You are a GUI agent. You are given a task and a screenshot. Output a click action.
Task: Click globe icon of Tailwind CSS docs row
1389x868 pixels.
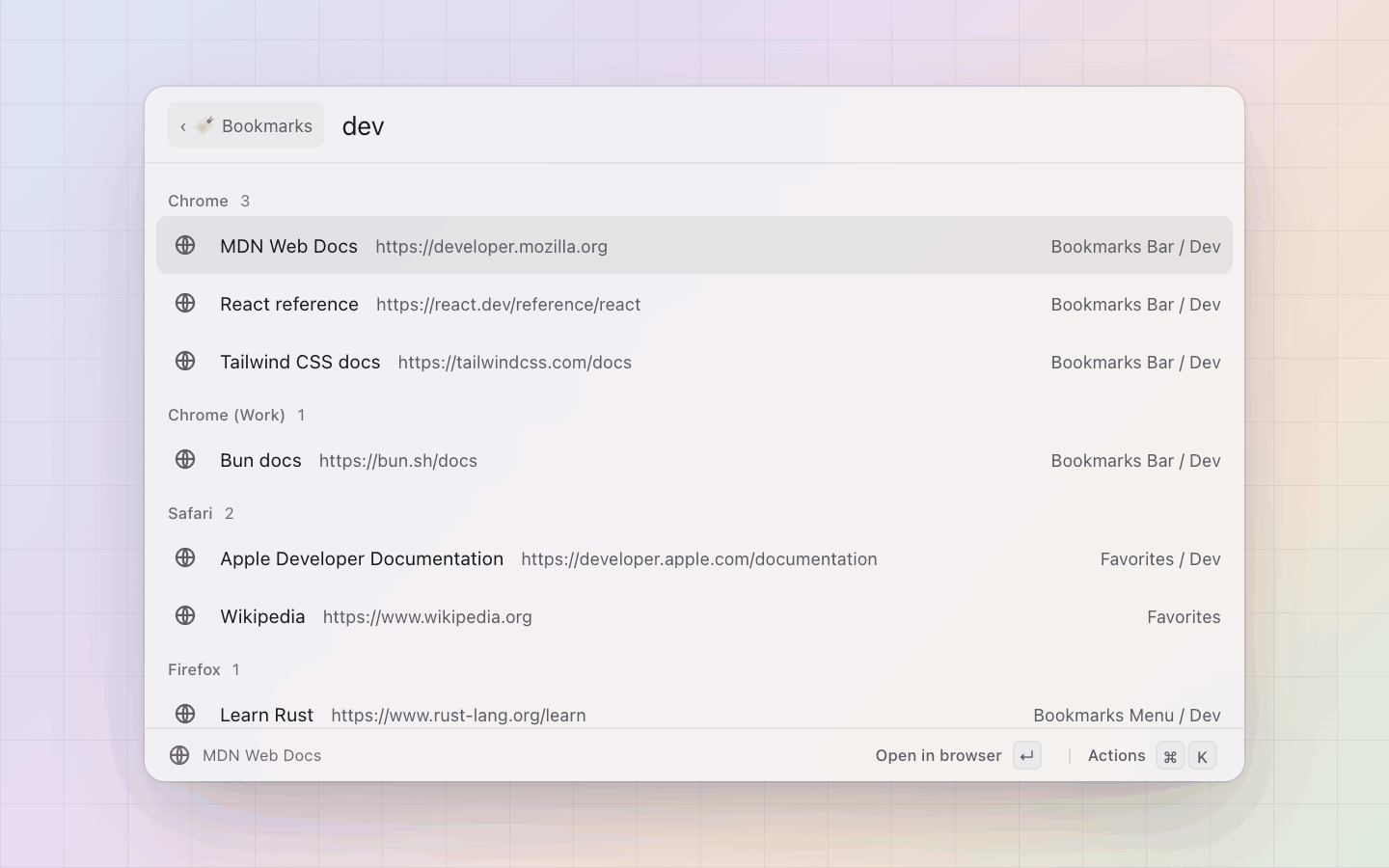coord(185,361)
